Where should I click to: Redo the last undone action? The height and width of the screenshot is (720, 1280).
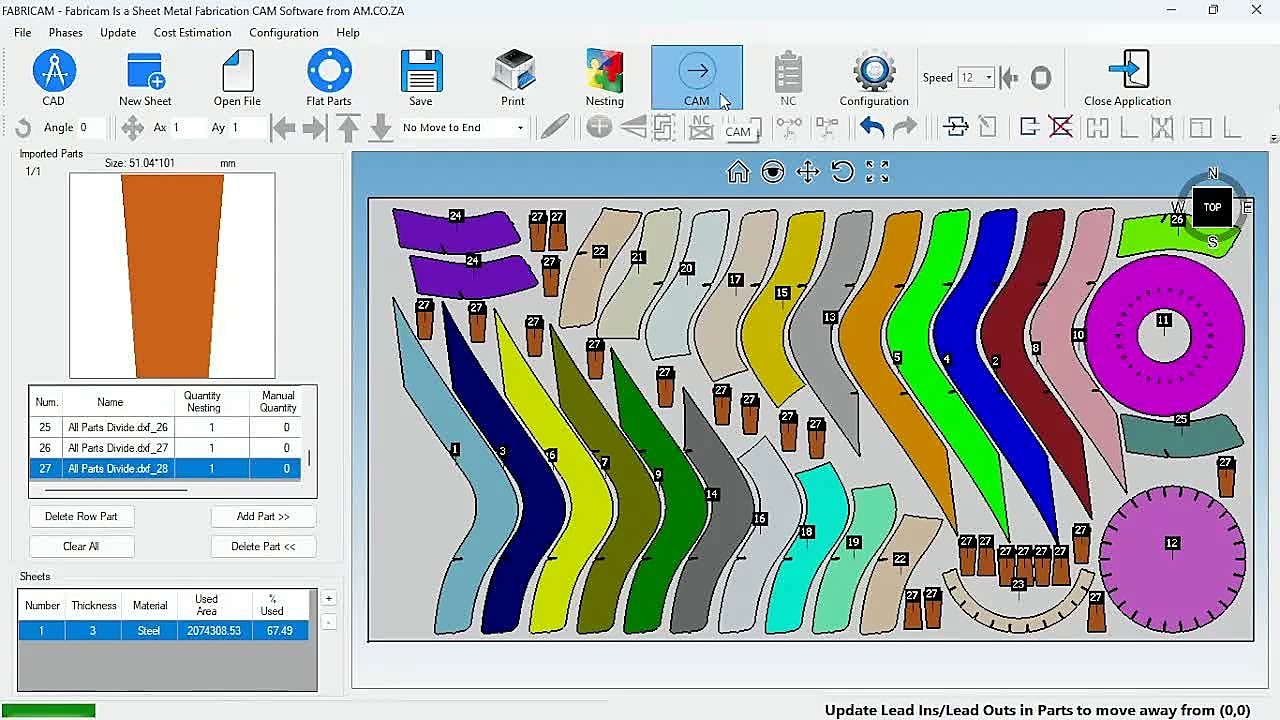(x=905, y=127)
